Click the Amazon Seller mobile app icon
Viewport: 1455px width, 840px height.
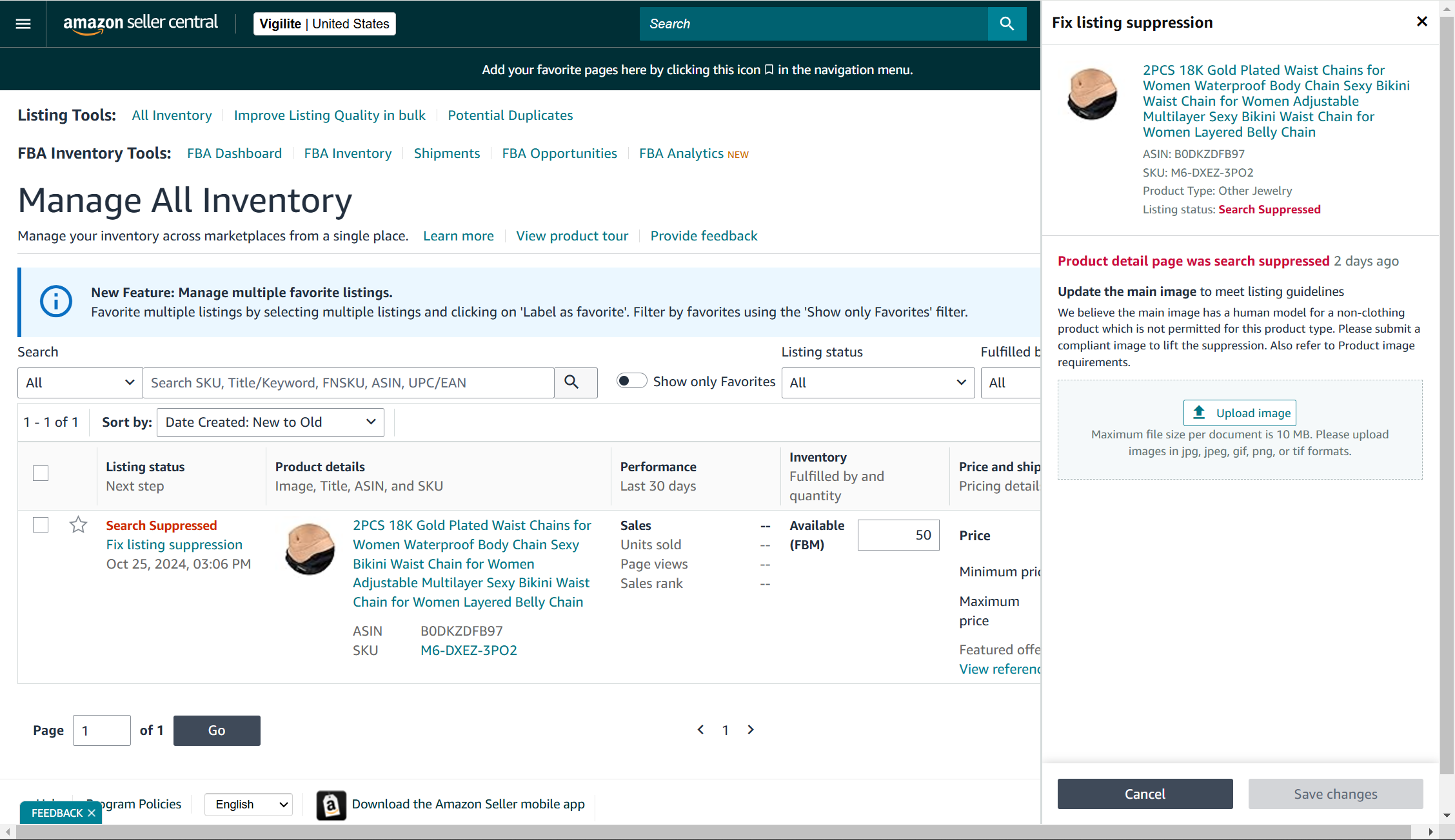point(331,805)
